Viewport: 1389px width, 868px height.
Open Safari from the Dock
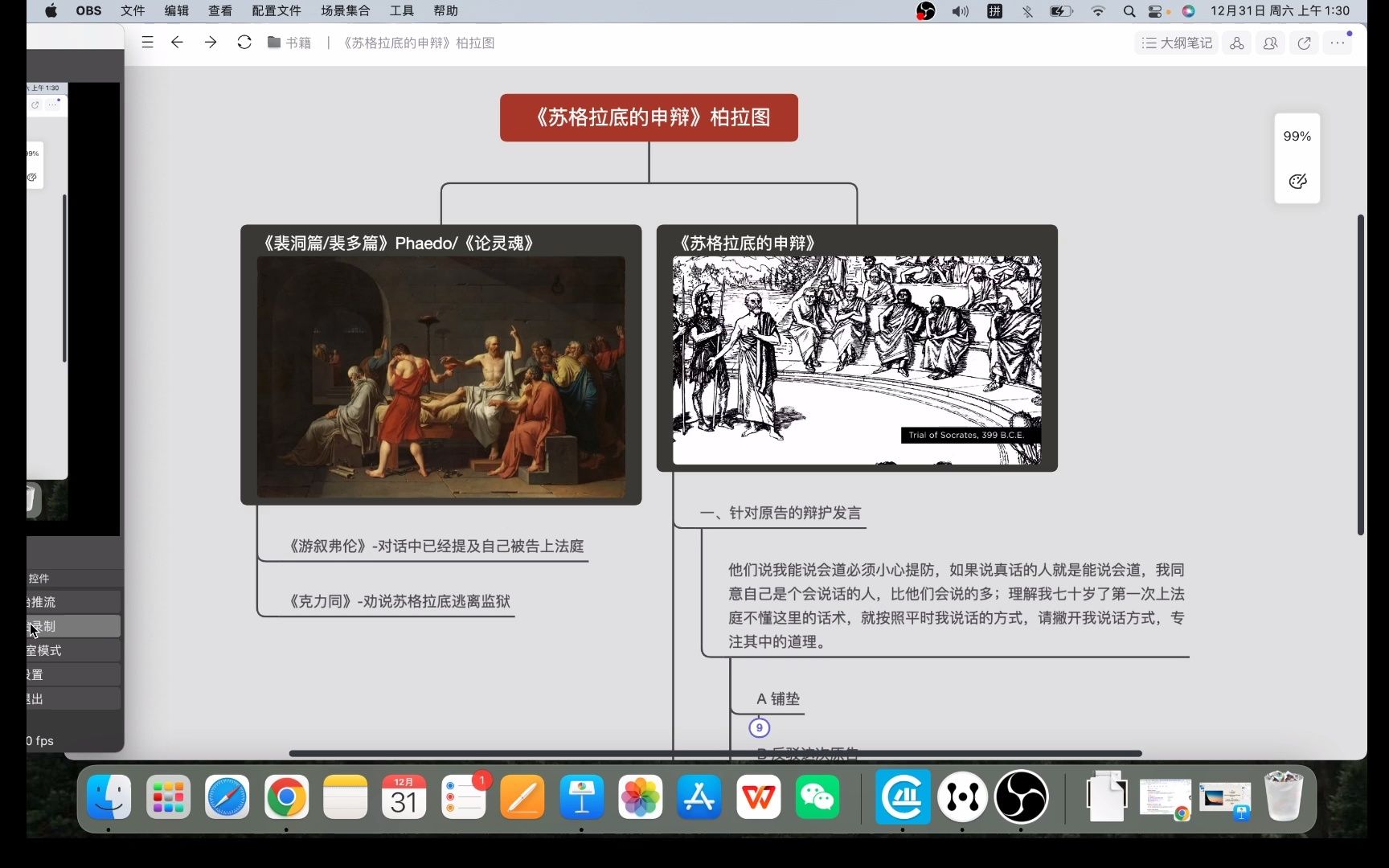point(227,796)
